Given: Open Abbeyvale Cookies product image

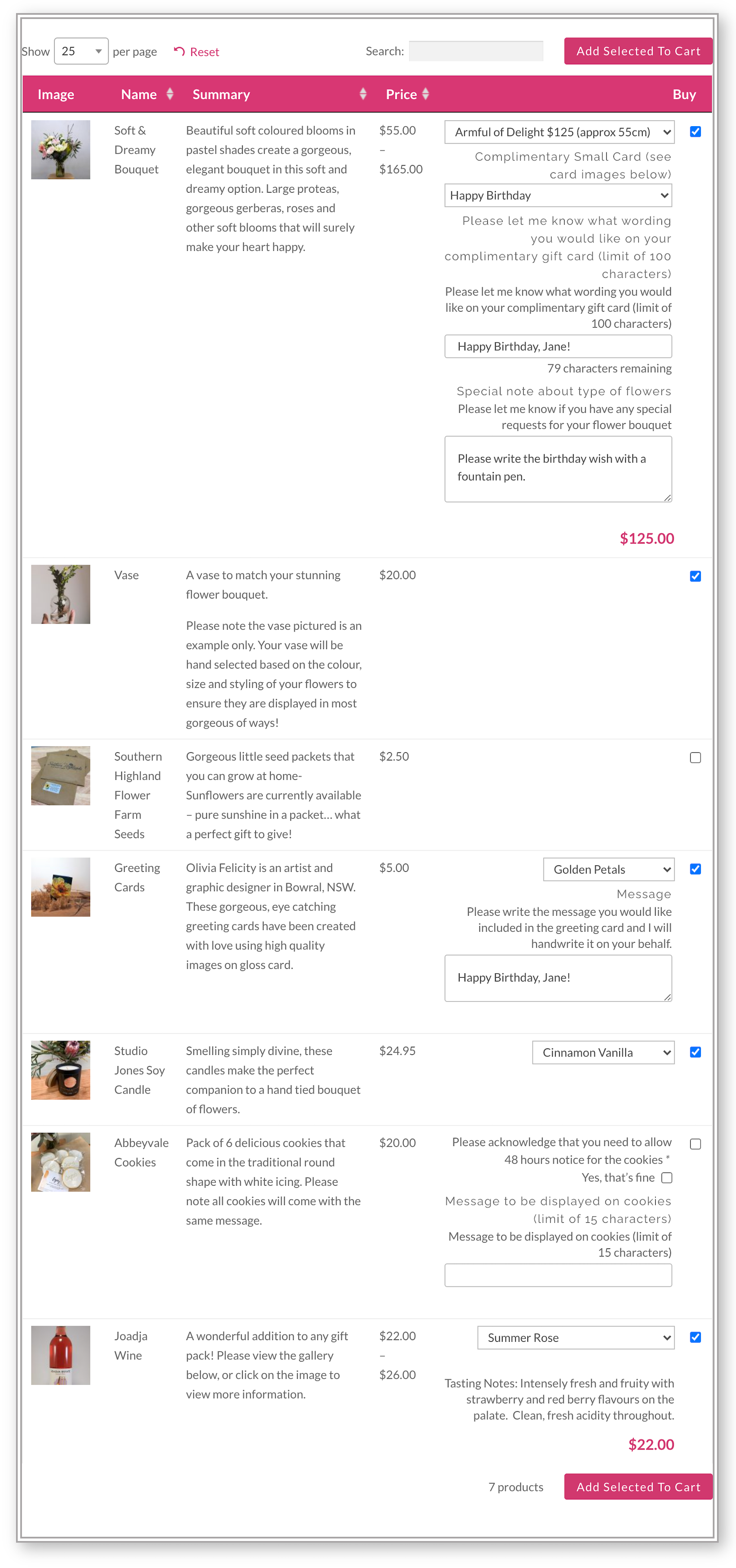Looking at the screenshot, I should [x=60, y=1161].
